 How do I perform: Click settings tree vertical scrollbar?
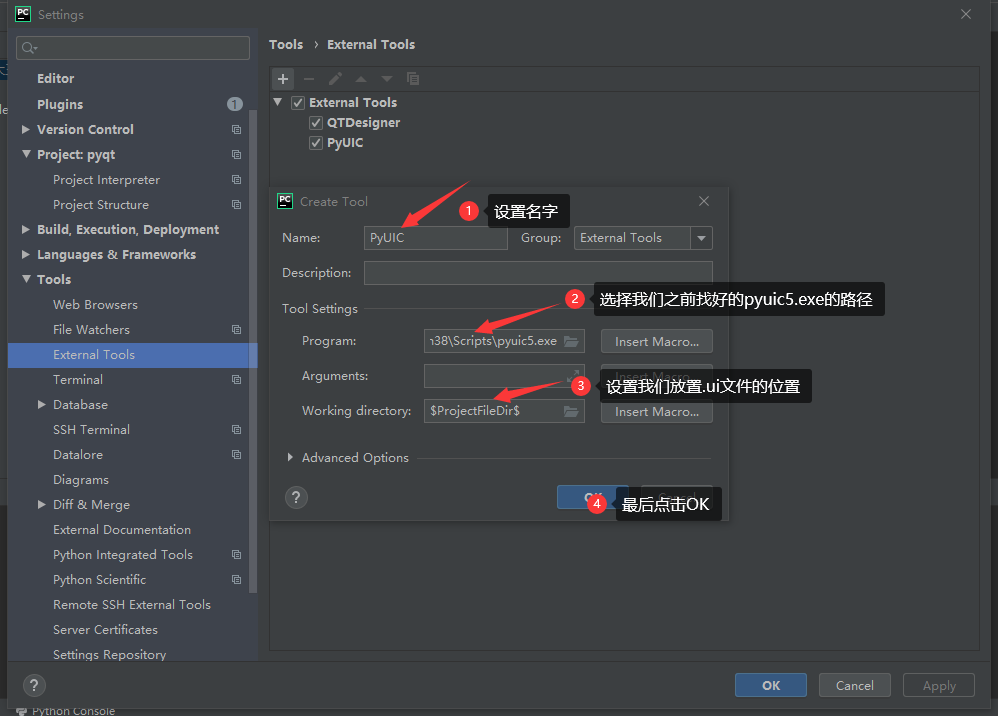(253, 350)
